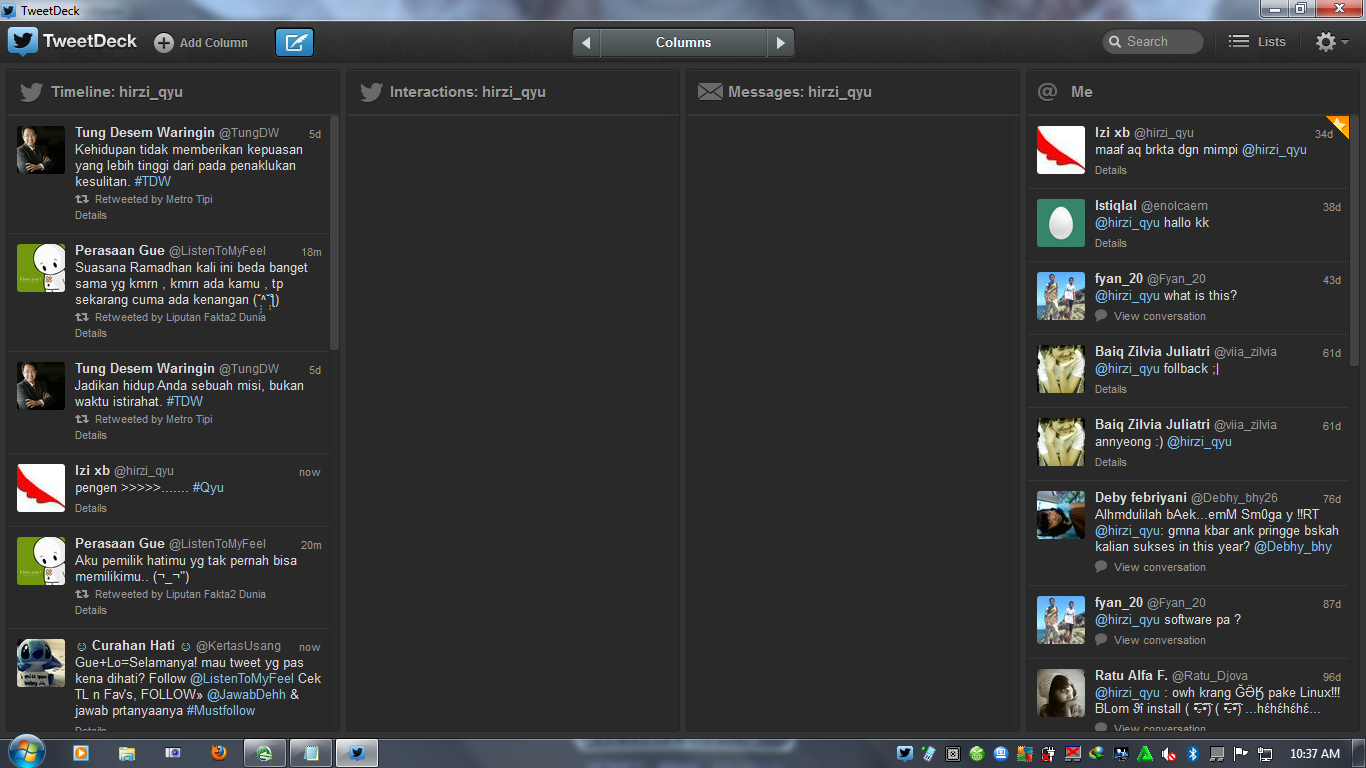The image size is (1366, 768).
Task: Click the TweetDeck bird logo
Action: tap(23, 42)
